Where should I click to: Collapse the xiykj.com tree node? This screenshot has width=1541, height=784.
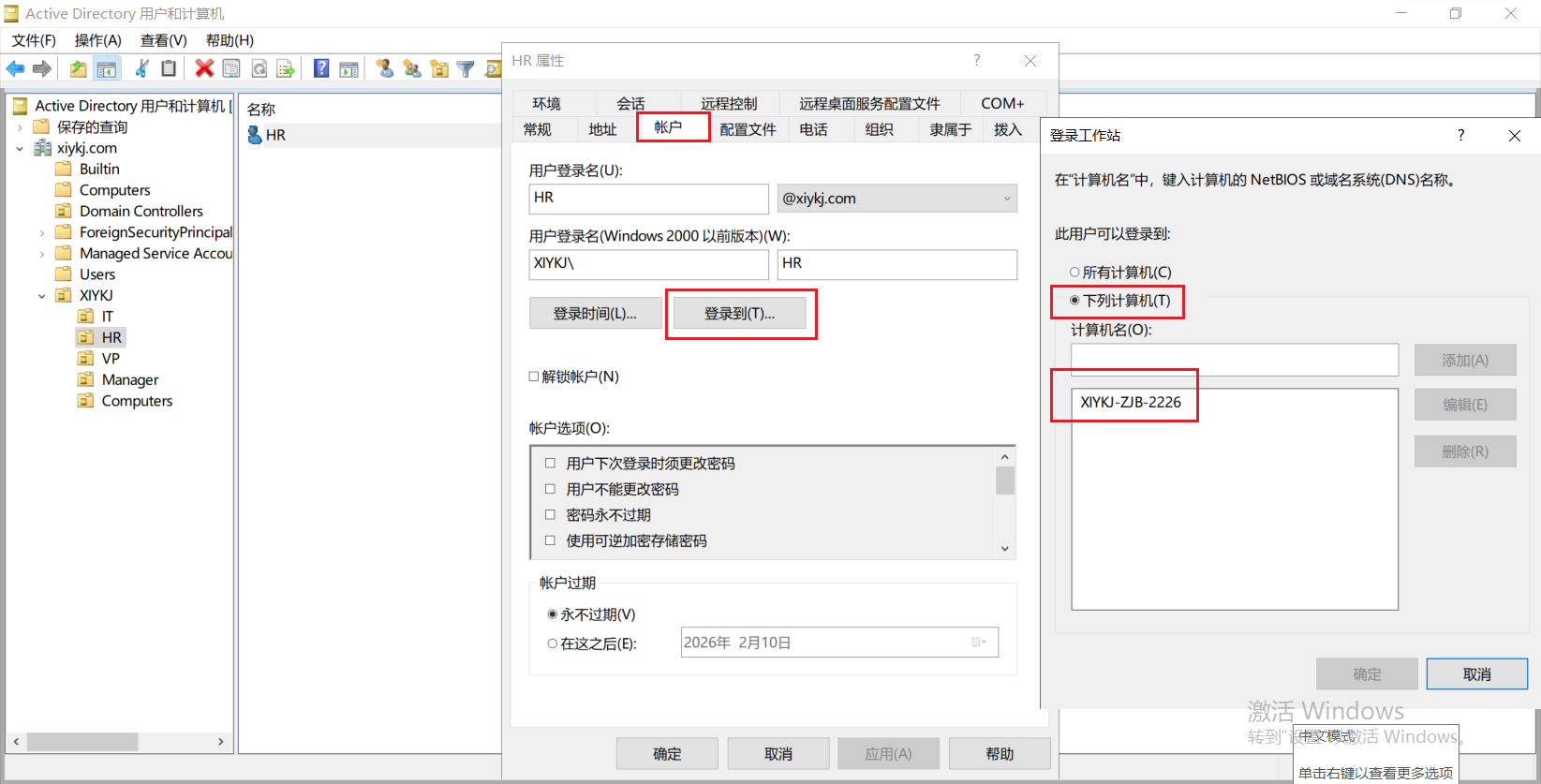[20, 148]
